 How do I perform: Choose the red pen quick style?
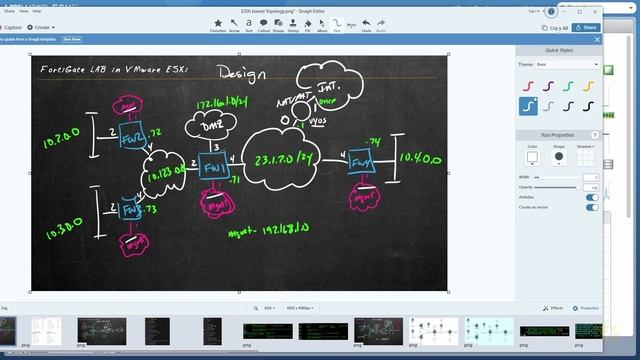coord(528,86)
